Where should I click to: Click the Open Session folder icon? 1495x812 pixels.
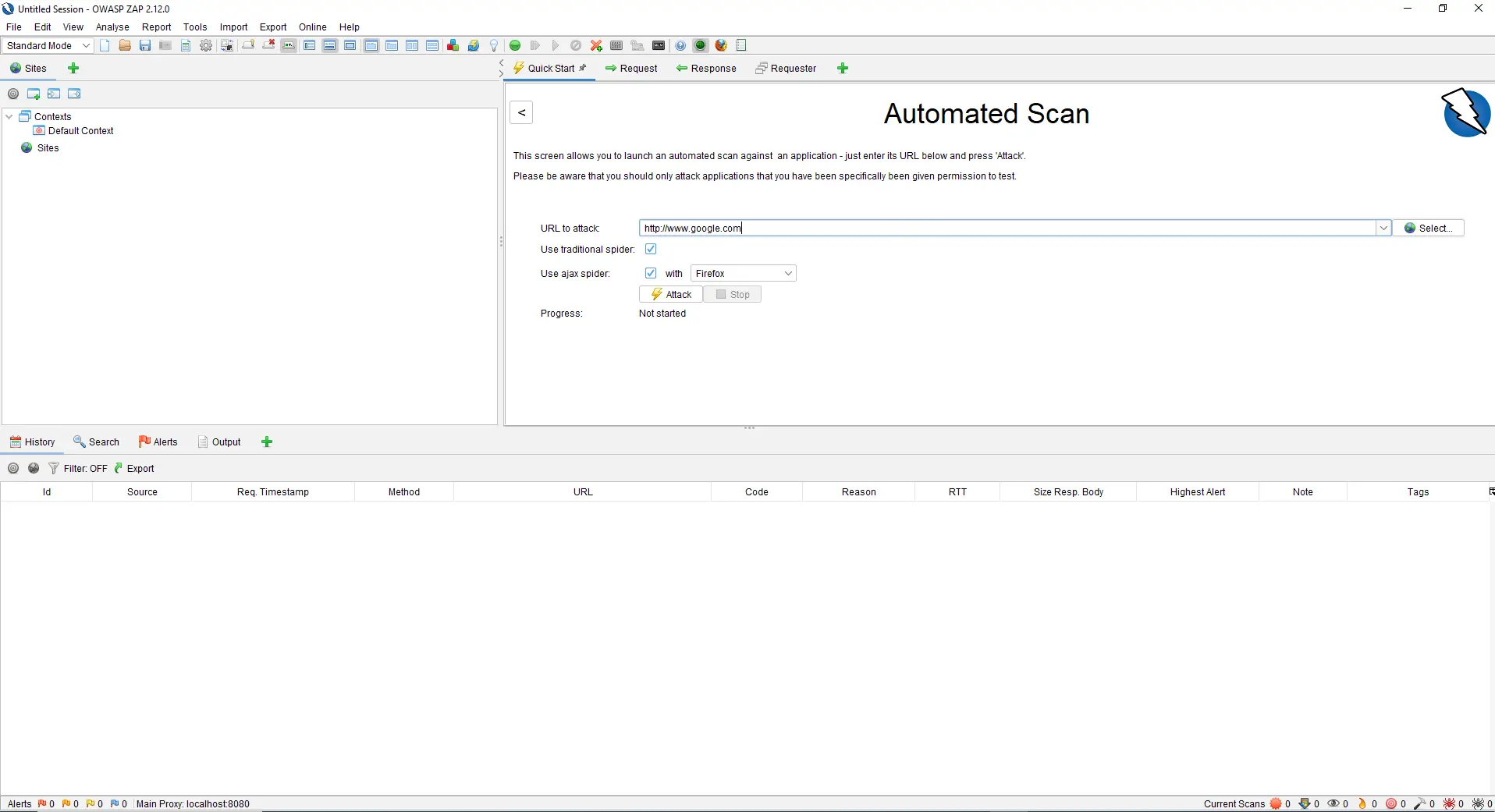click(125, 45)
